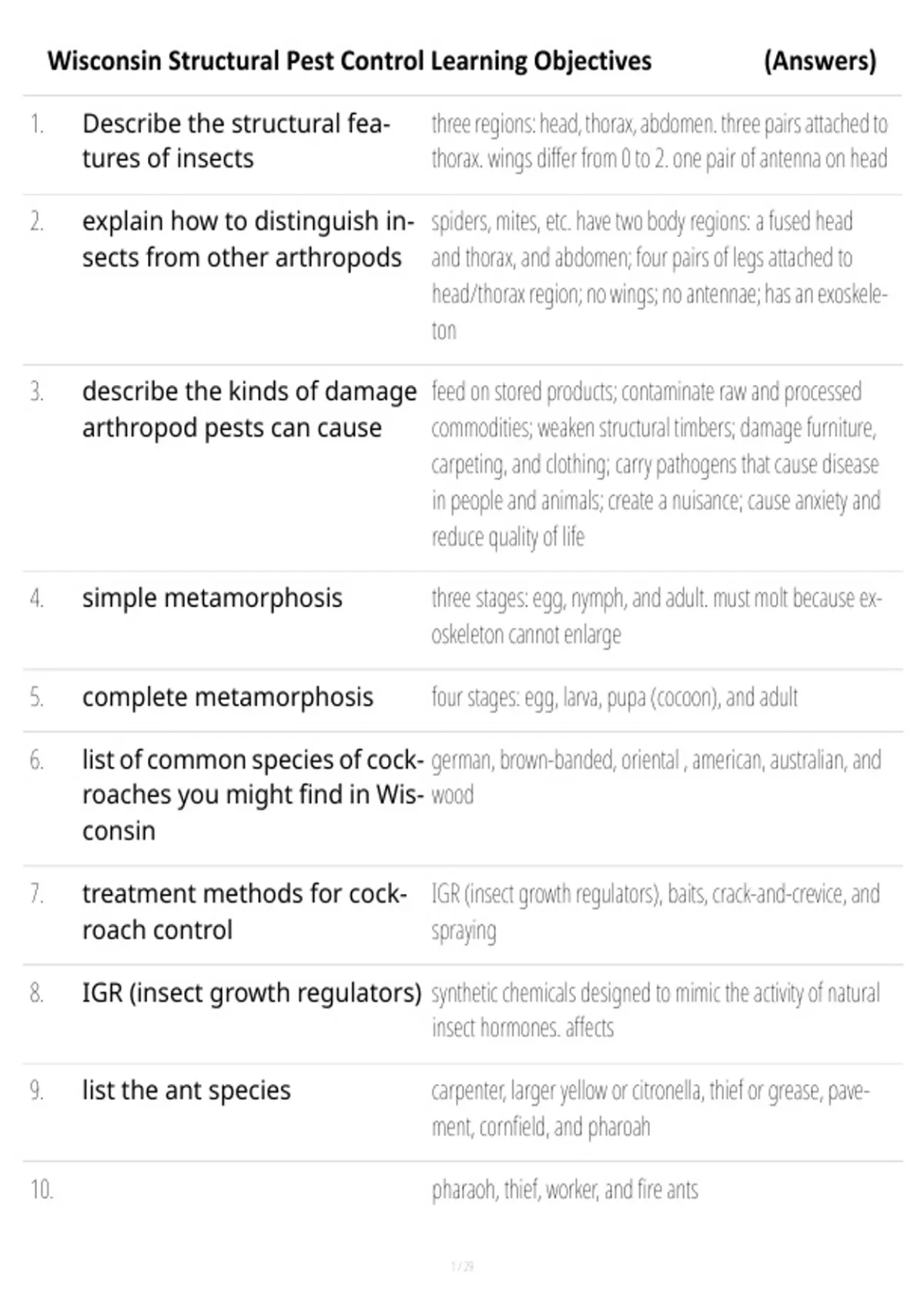Click the 'simple metamorphosis' term
Screen dimensions: 924x1309
213,598
